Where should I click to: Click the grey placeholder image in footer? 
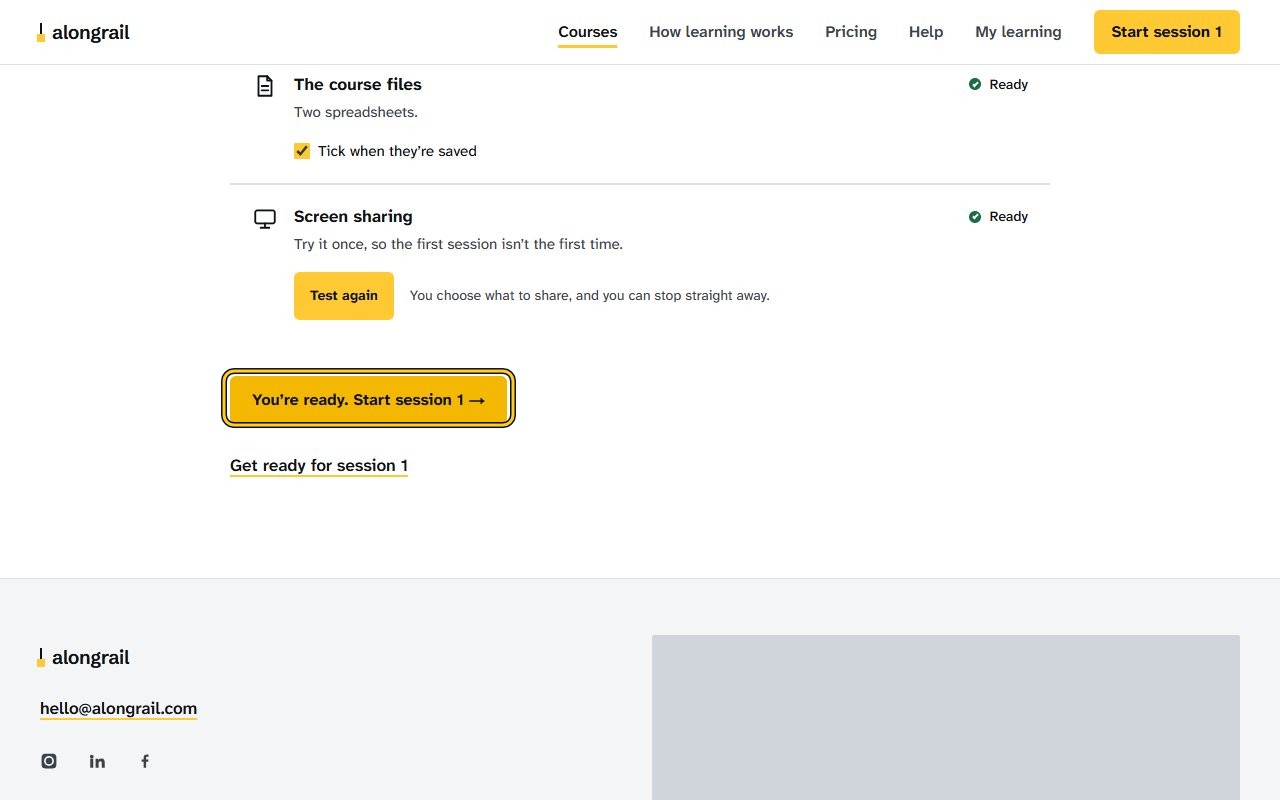946,717
